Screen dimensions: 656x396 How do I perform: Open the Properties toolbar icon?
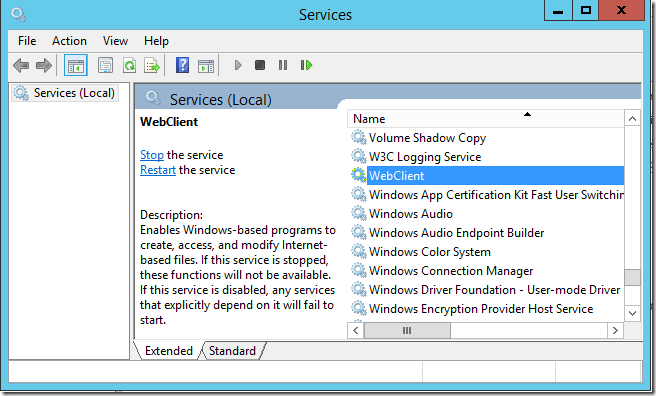(105, 65)
